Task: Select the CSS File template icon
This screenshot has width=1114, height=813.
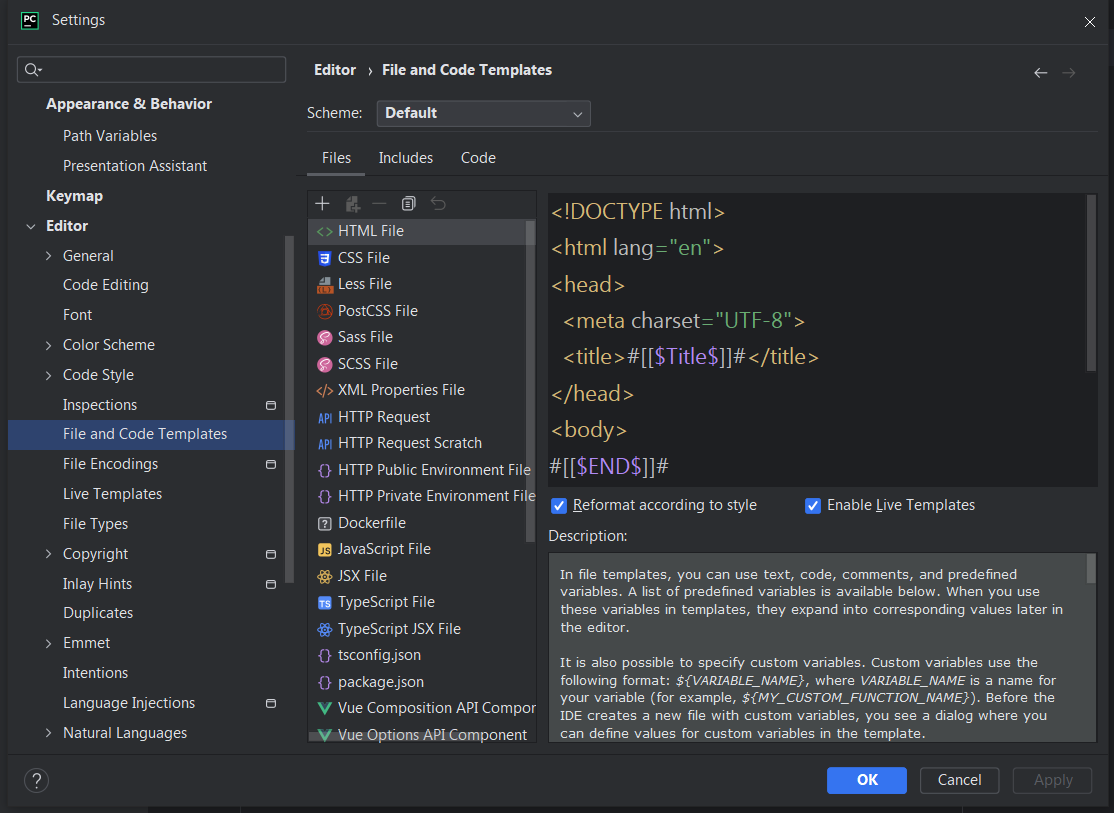Action: click(x=324, y=258)
